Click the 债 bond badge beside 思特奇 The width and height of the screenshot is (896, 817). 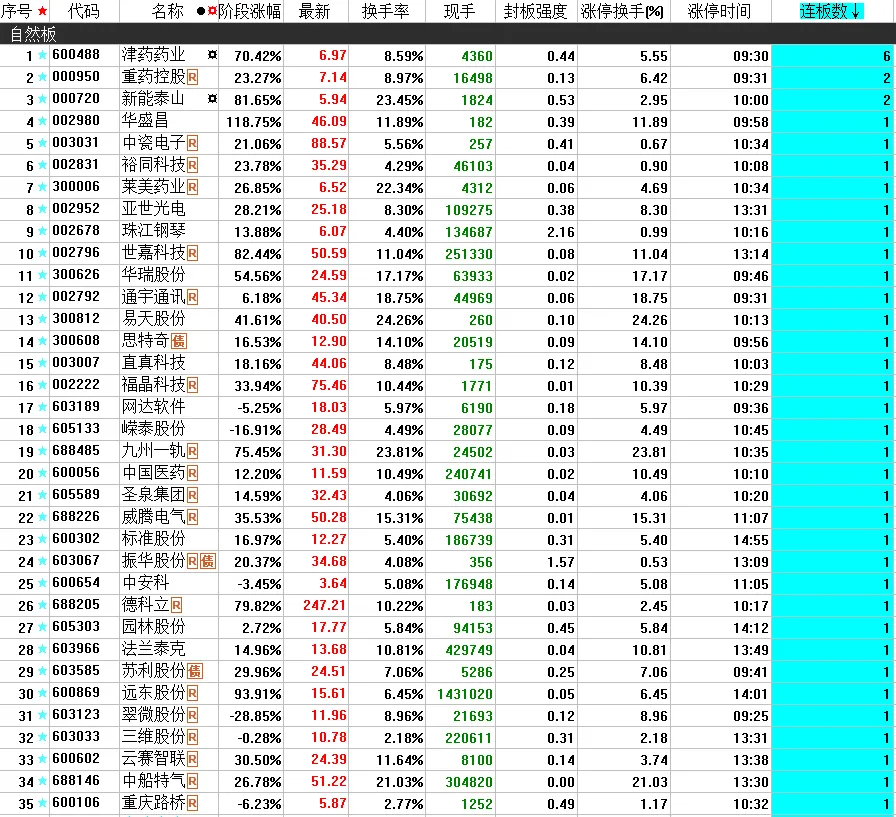coord(179,341)
